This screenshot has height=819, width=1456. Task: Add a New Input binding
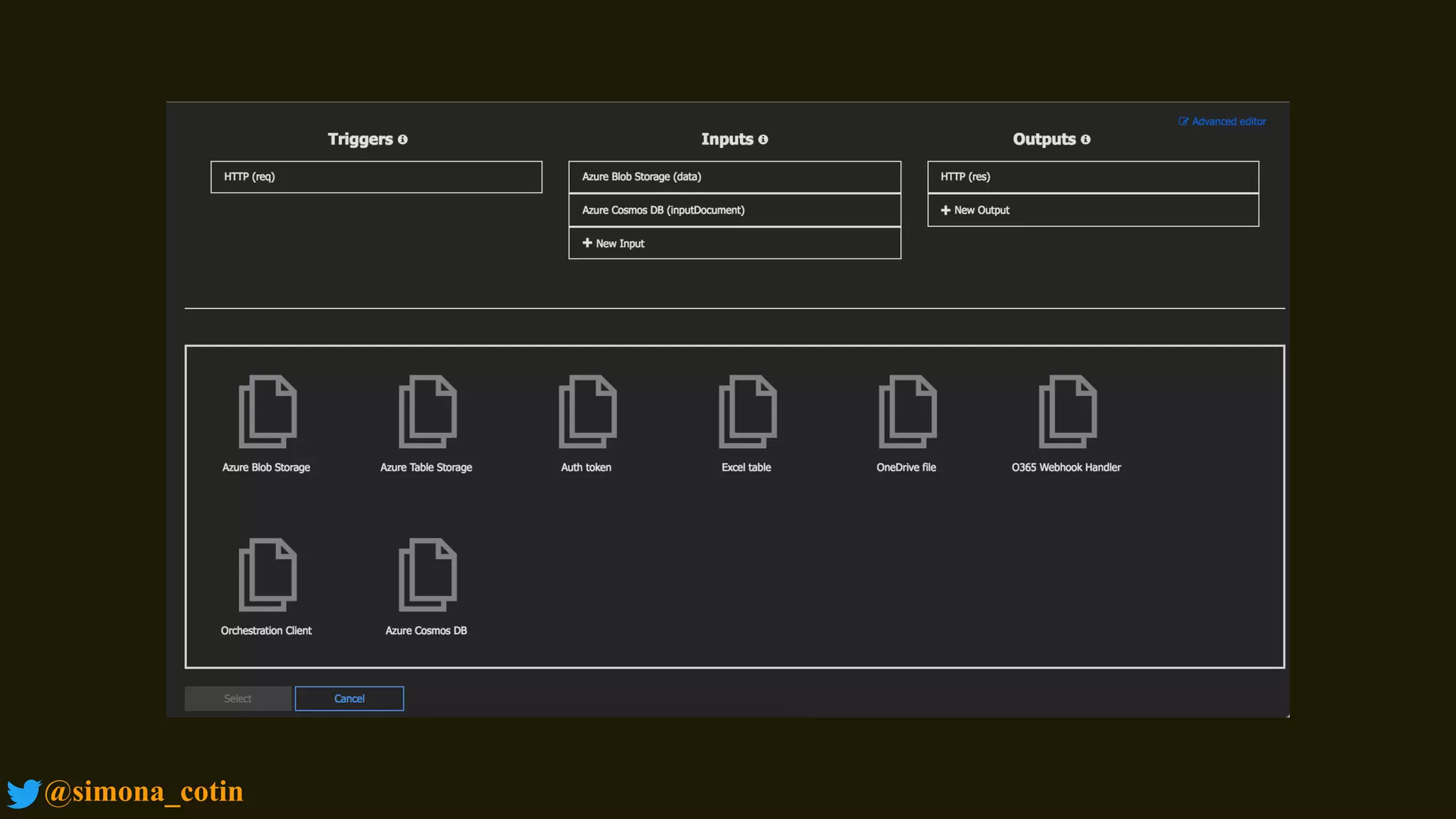tap(734, 243)
